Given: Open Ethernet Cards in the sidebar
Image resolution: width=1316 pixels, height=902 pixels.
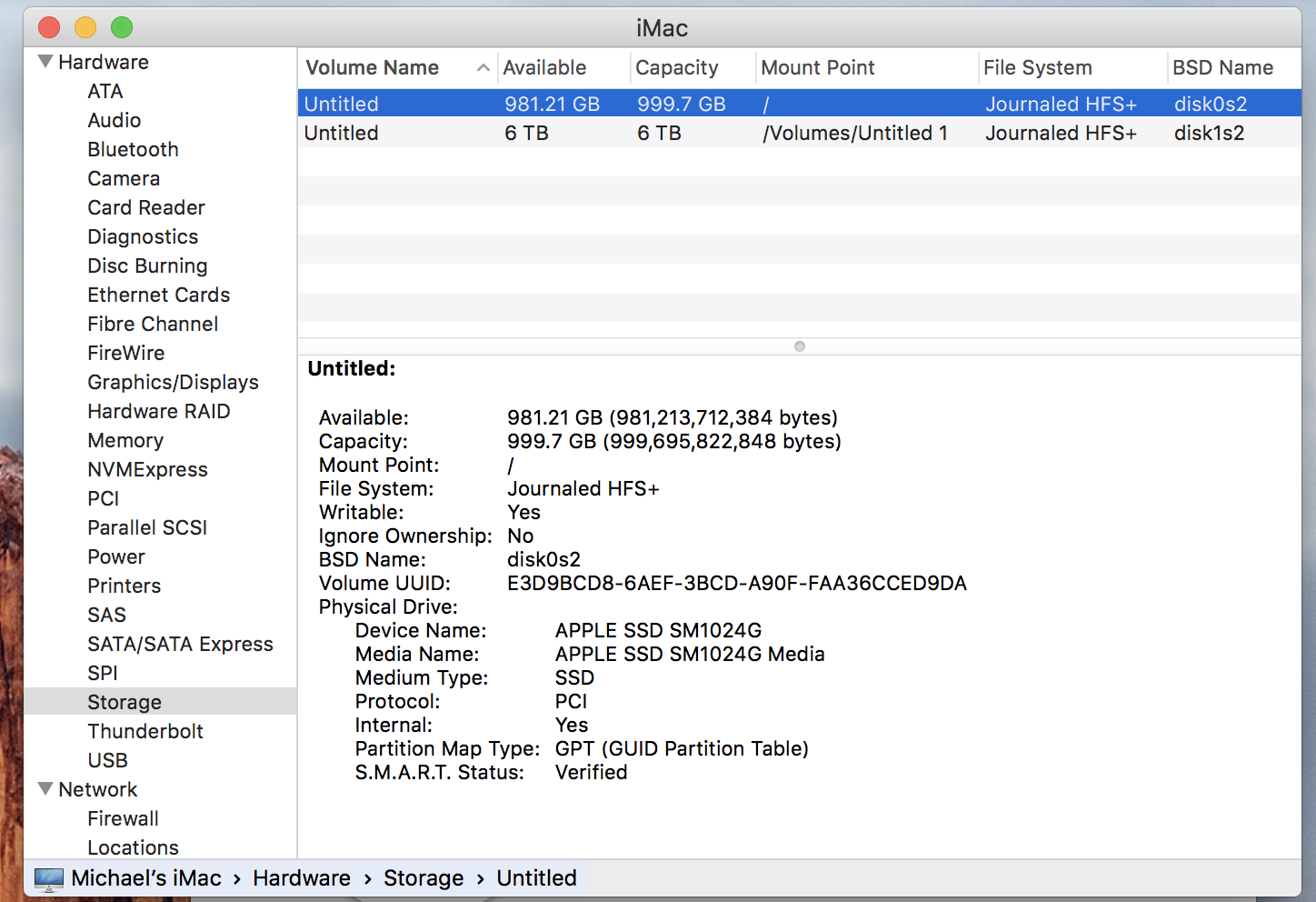Looking at the screenshot, I should (x=159, y=295).
